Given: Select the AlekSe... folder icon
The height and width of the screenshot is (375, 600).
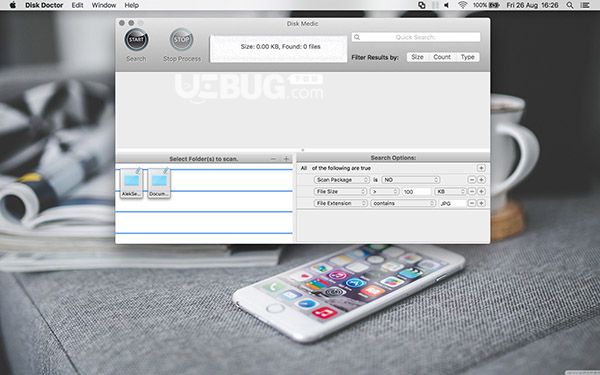Looking at the screenshot, I should pos(131,183).
